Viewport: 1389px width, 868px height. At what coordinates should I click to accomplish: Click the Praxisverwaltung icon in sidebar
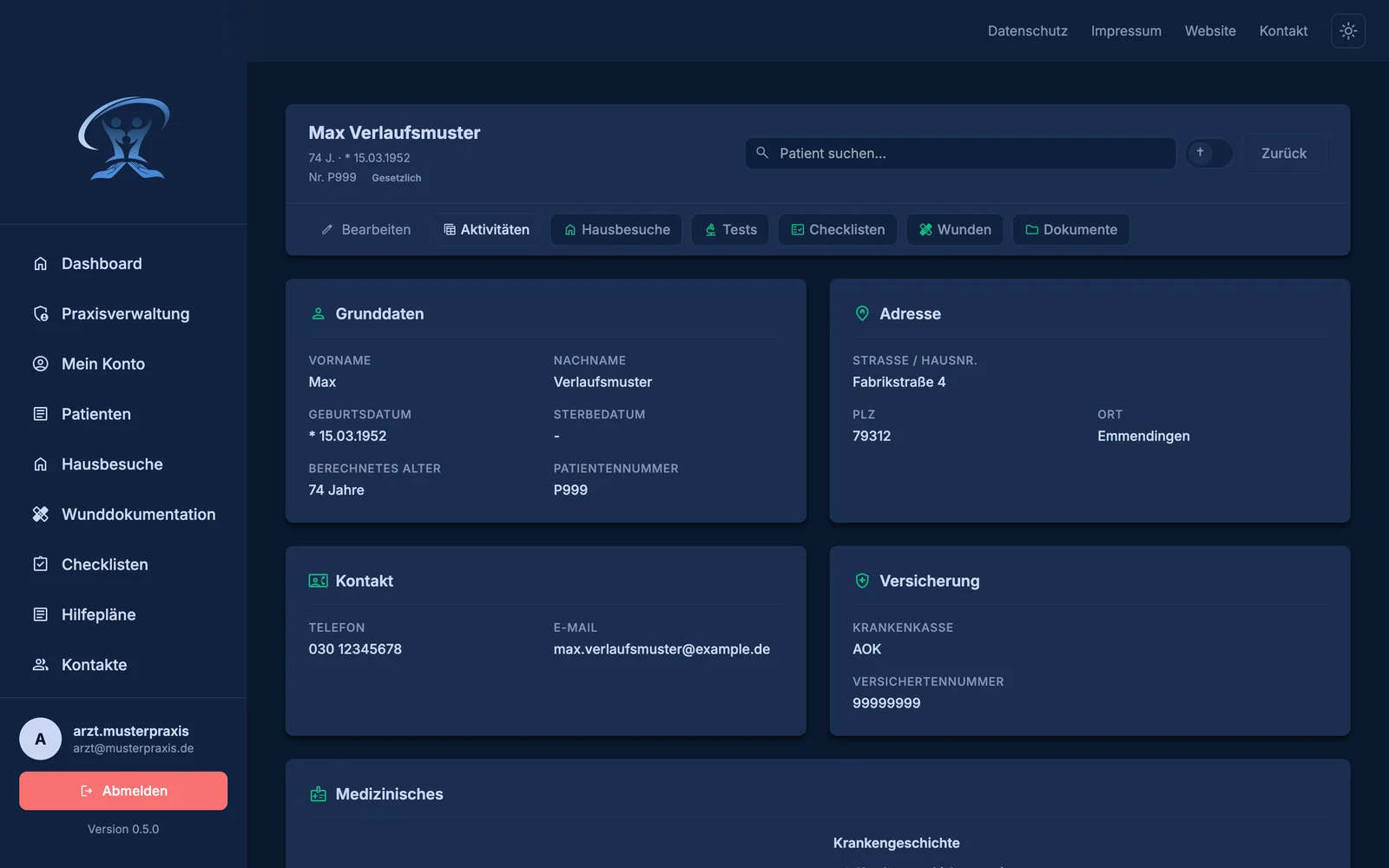click(40, 313)
